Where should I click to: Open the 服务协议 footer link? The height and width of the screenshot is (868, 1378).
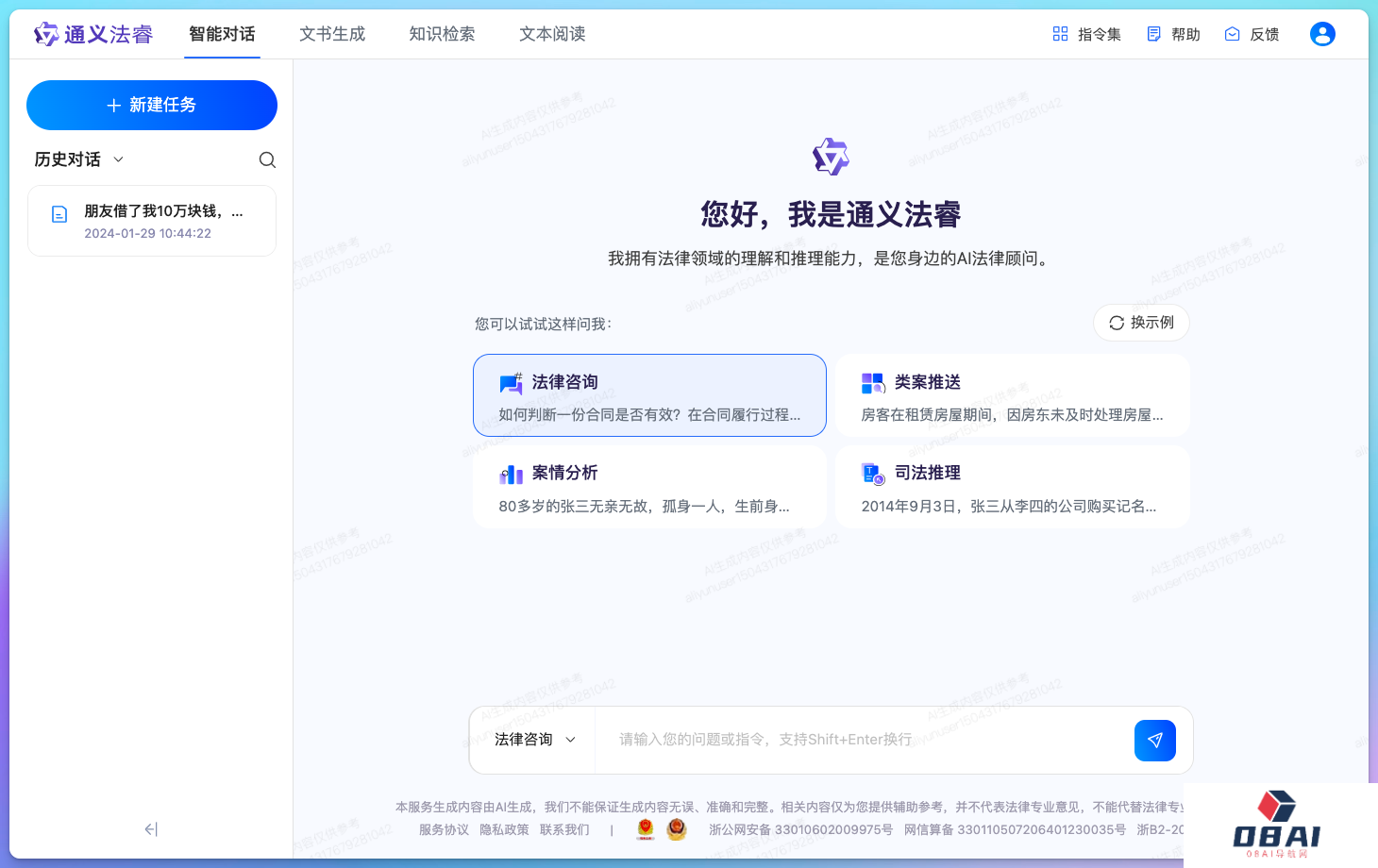(444, 829)
